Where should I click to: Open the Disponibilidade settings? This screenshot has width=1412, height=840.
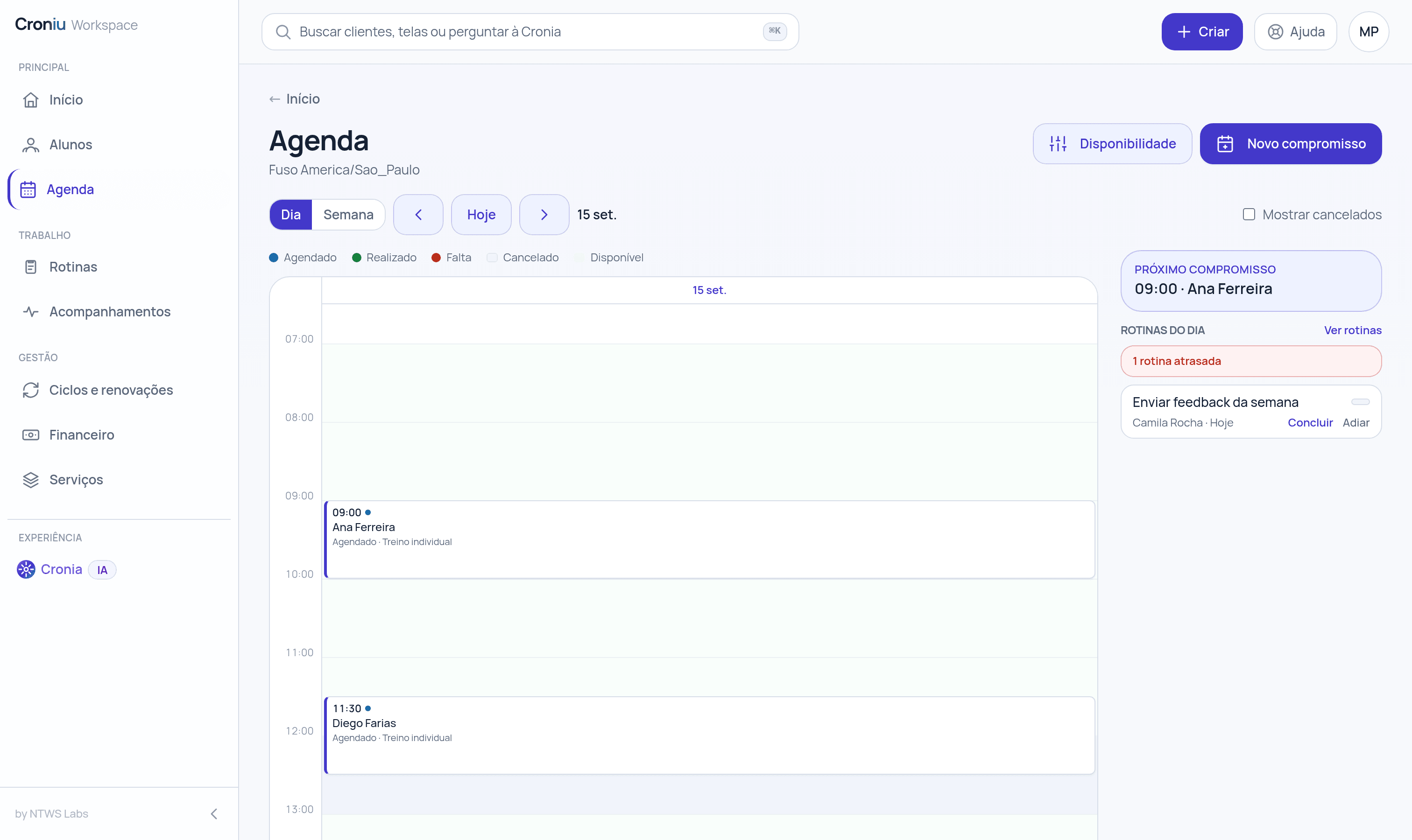tap(1112, 144)
